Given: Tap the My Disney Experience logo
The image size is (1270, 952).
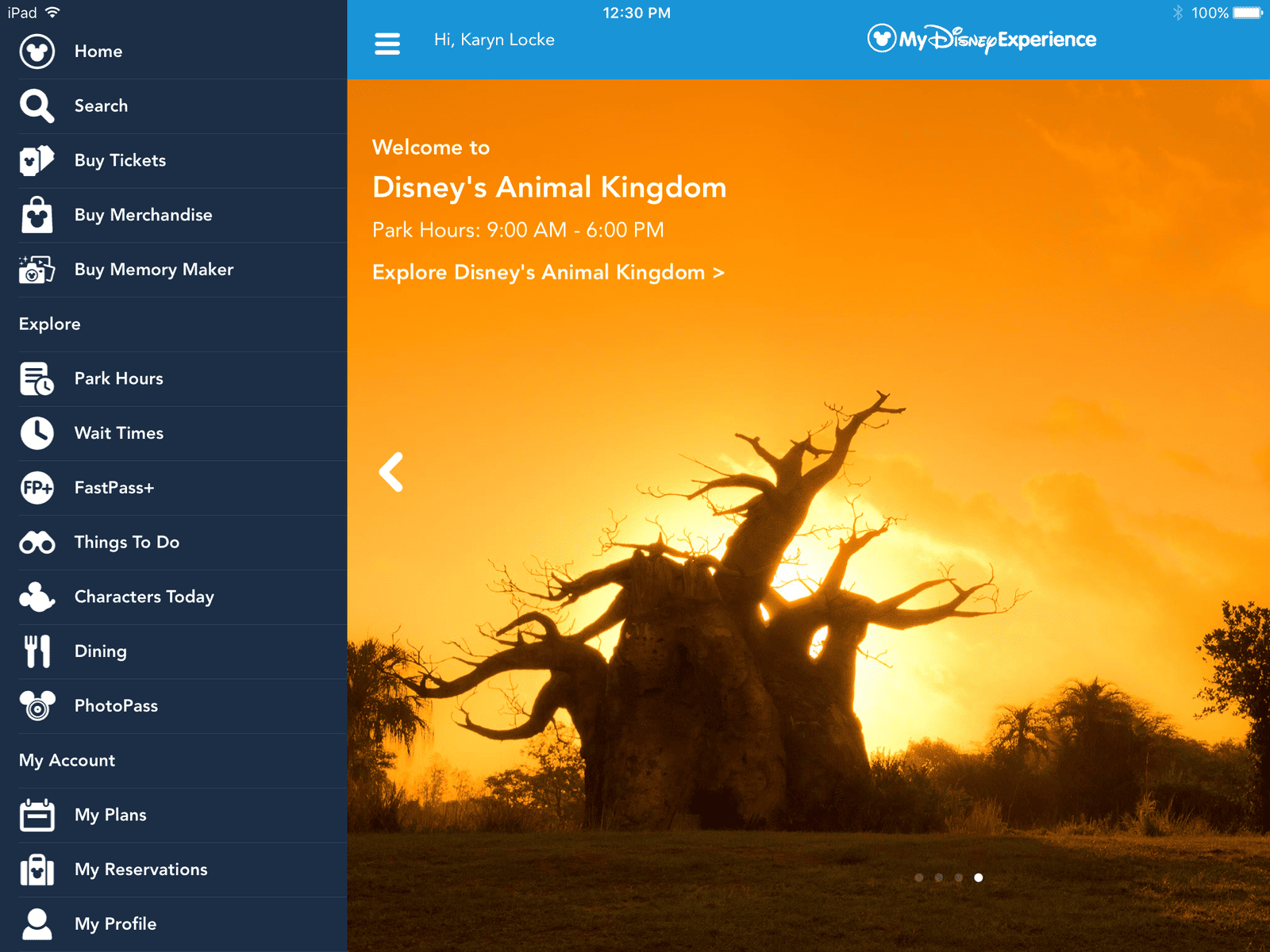Looking at the screenshot, I should pos(981,39).
